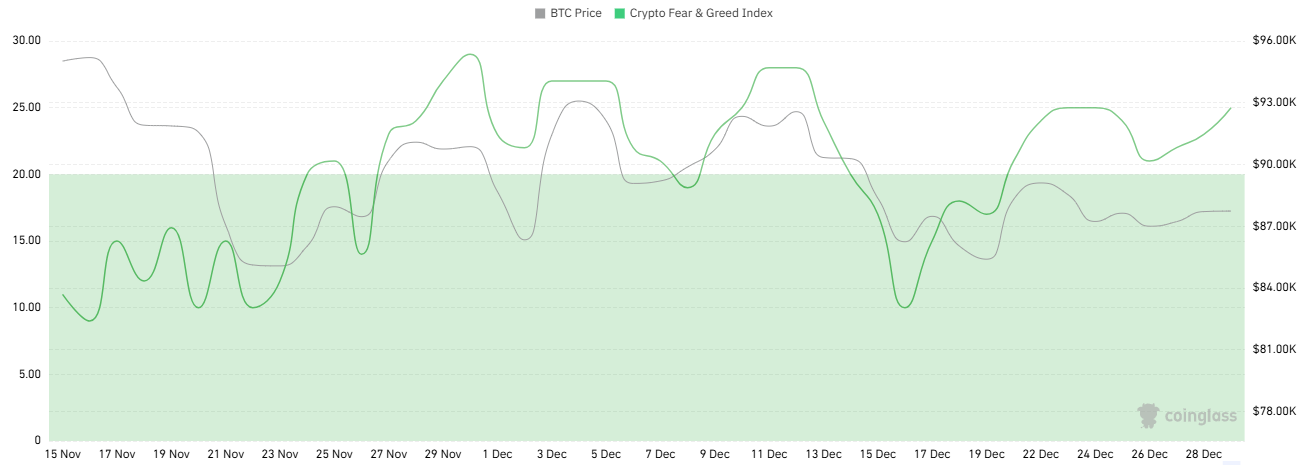Click the 13 Dec x-axis label
The height and width of the screenshot is (465, 1312).
click(822, 454)
